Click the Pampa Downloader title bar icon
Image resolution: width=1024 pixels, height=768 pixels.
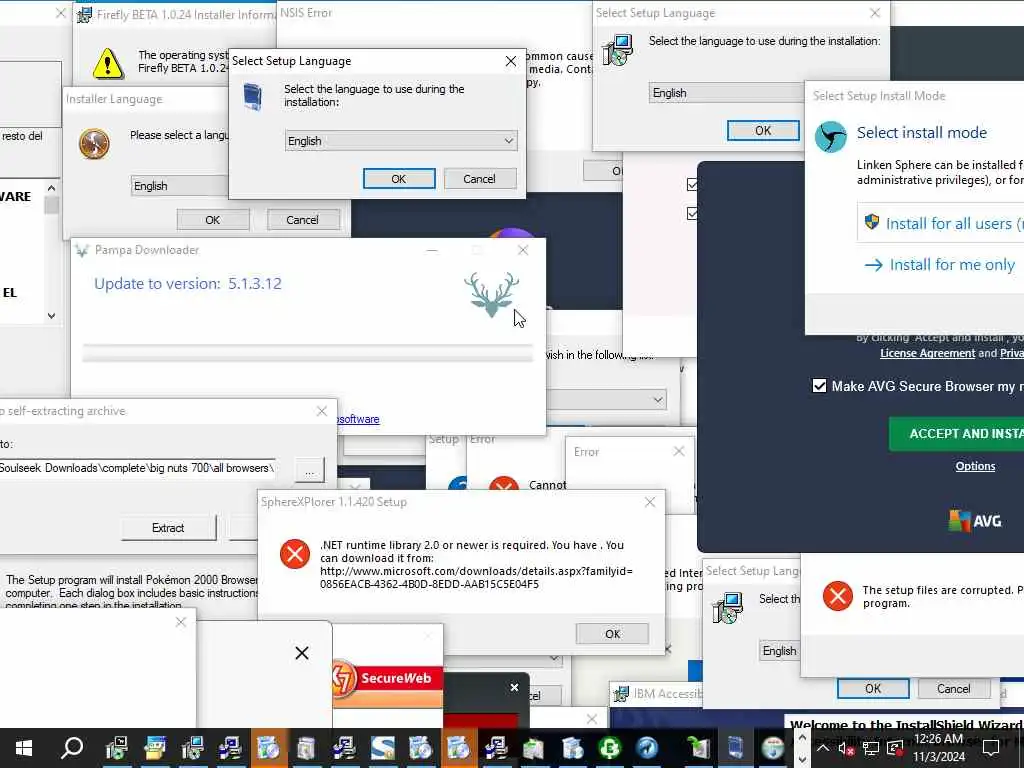coord(82,250)
